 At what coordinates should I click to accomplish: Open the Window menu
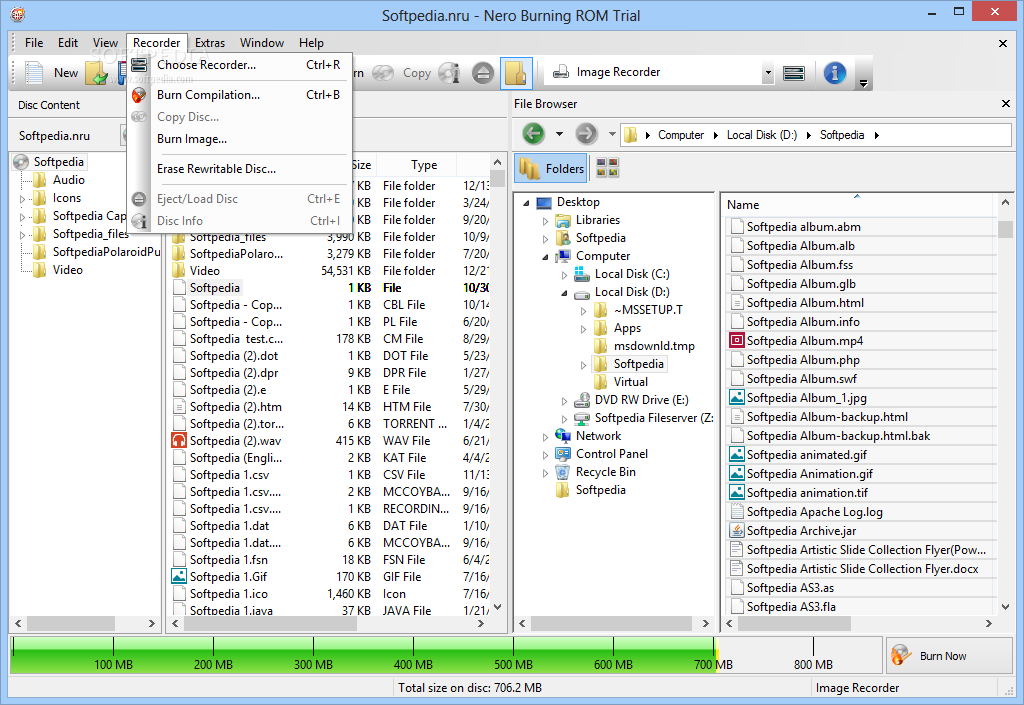pos(261,42)
